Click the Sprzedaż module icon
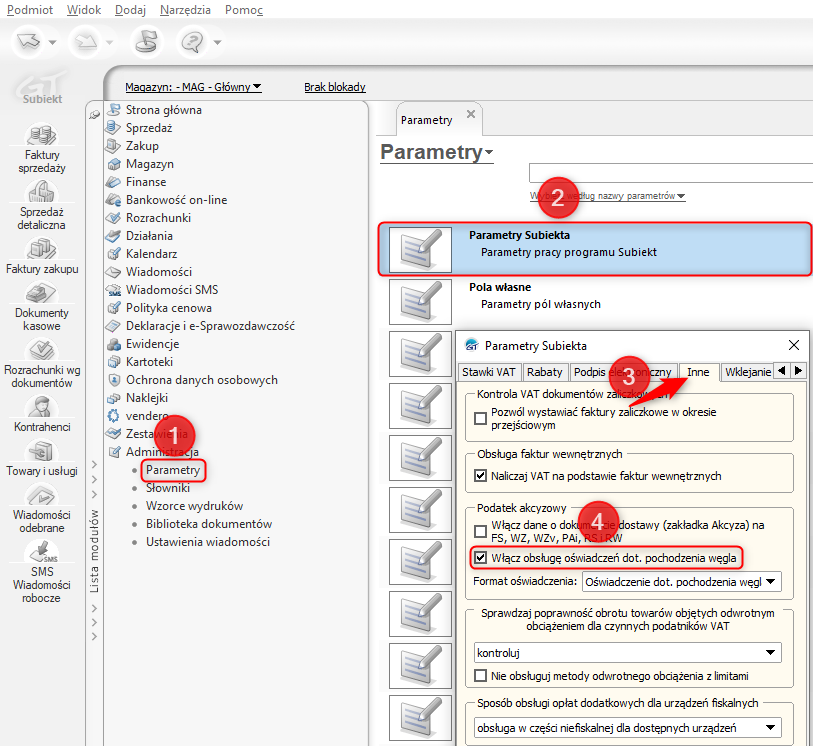The height and width of the screenshot is (746, 813). (x=114, y=128)
